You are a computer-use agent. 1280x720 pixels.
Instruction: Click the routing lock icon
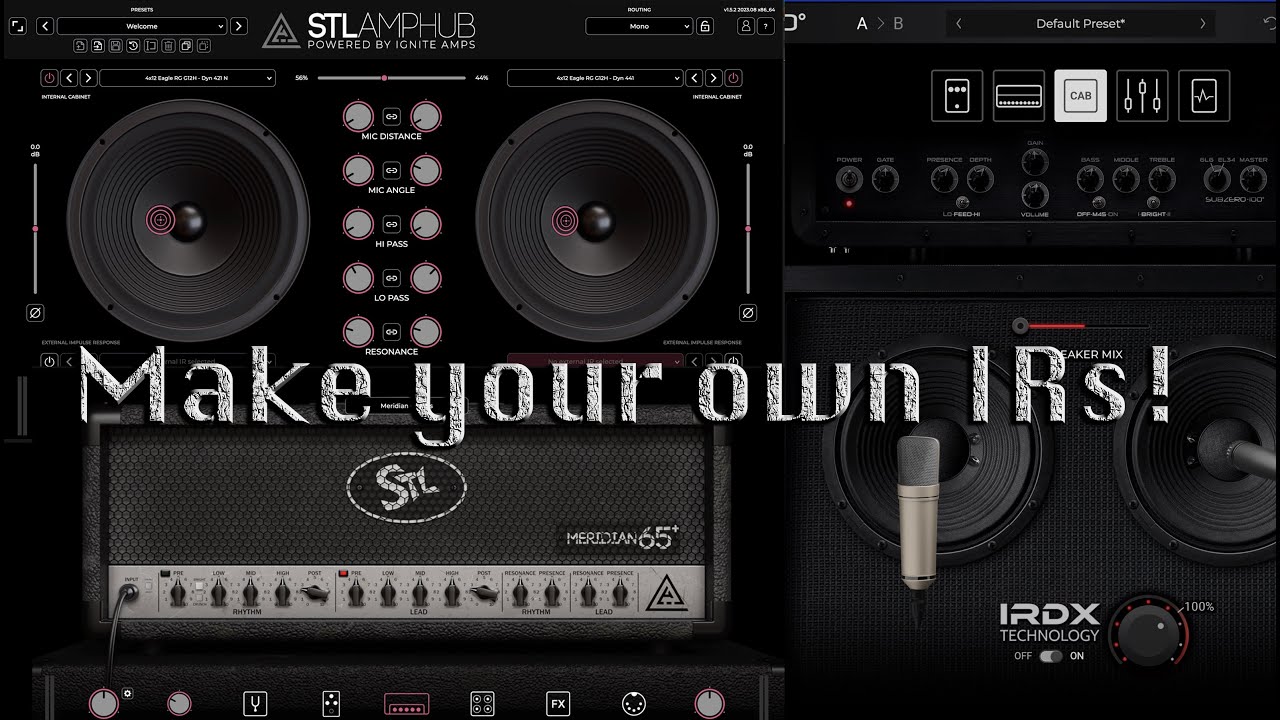[x=705, y=26]
